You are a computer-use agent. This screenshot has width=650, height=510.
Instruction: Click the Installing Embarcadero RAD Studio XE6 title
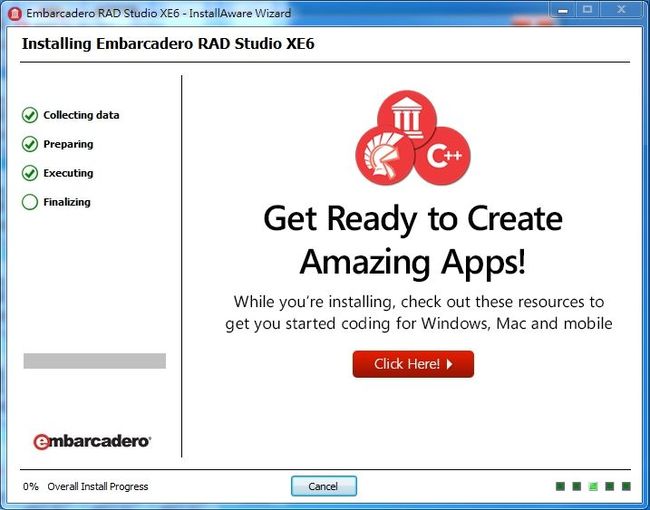pos(168,44)
